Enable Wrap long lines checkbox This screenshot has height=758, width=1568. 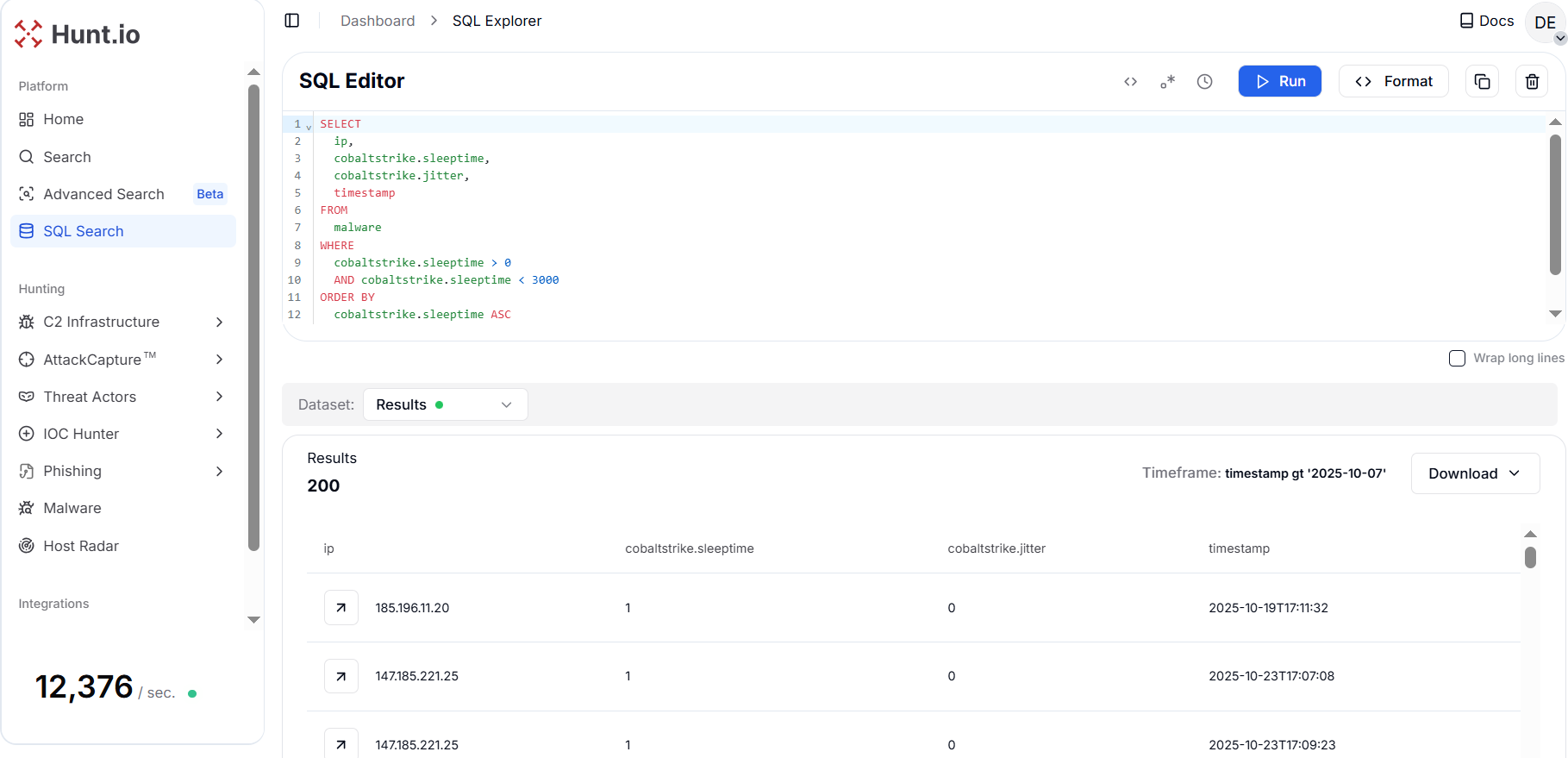tap(1457, 359)
